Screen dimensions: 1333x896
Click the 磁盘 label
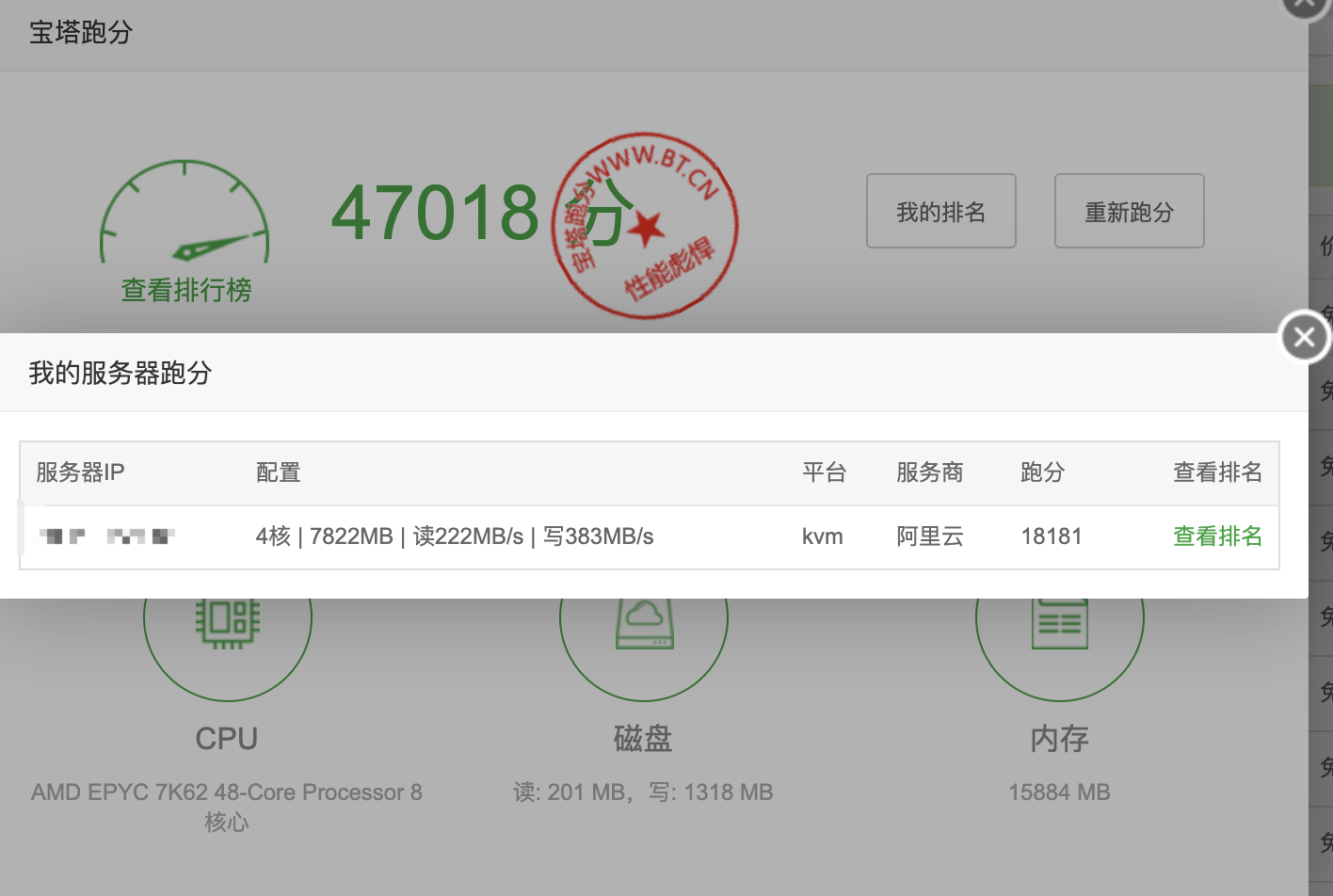click(x=643, y=739)
